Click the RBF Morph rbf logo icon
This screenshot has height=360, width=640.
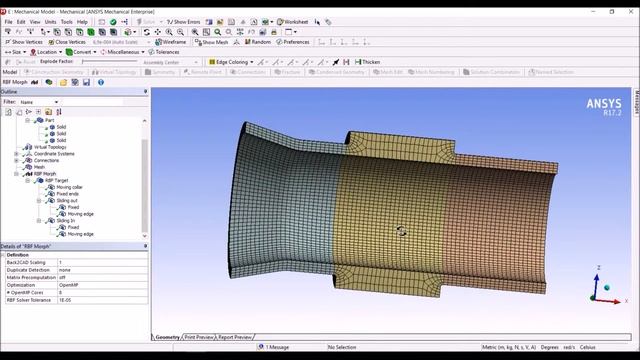pos(35,82)
